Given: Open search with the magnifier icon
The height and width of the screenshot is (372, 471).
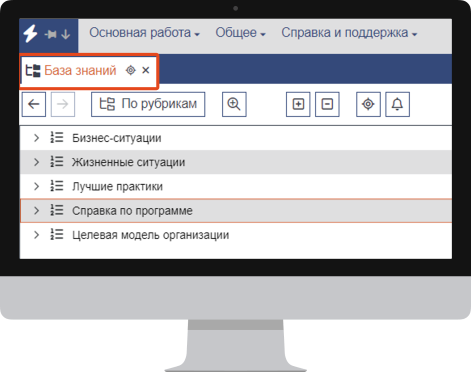Looking at the screenshot, I should [x=234, y=104].
